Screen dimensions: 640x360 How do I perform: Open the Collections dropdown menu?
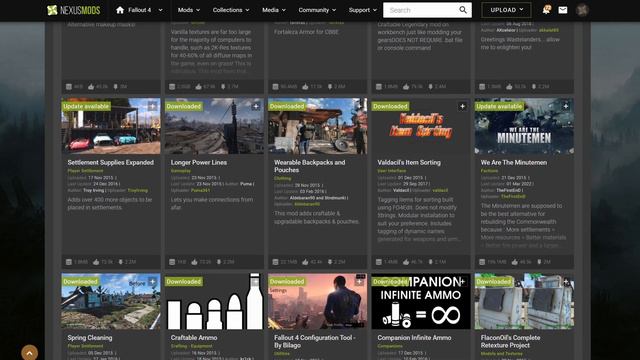click(x=231, y=10)
